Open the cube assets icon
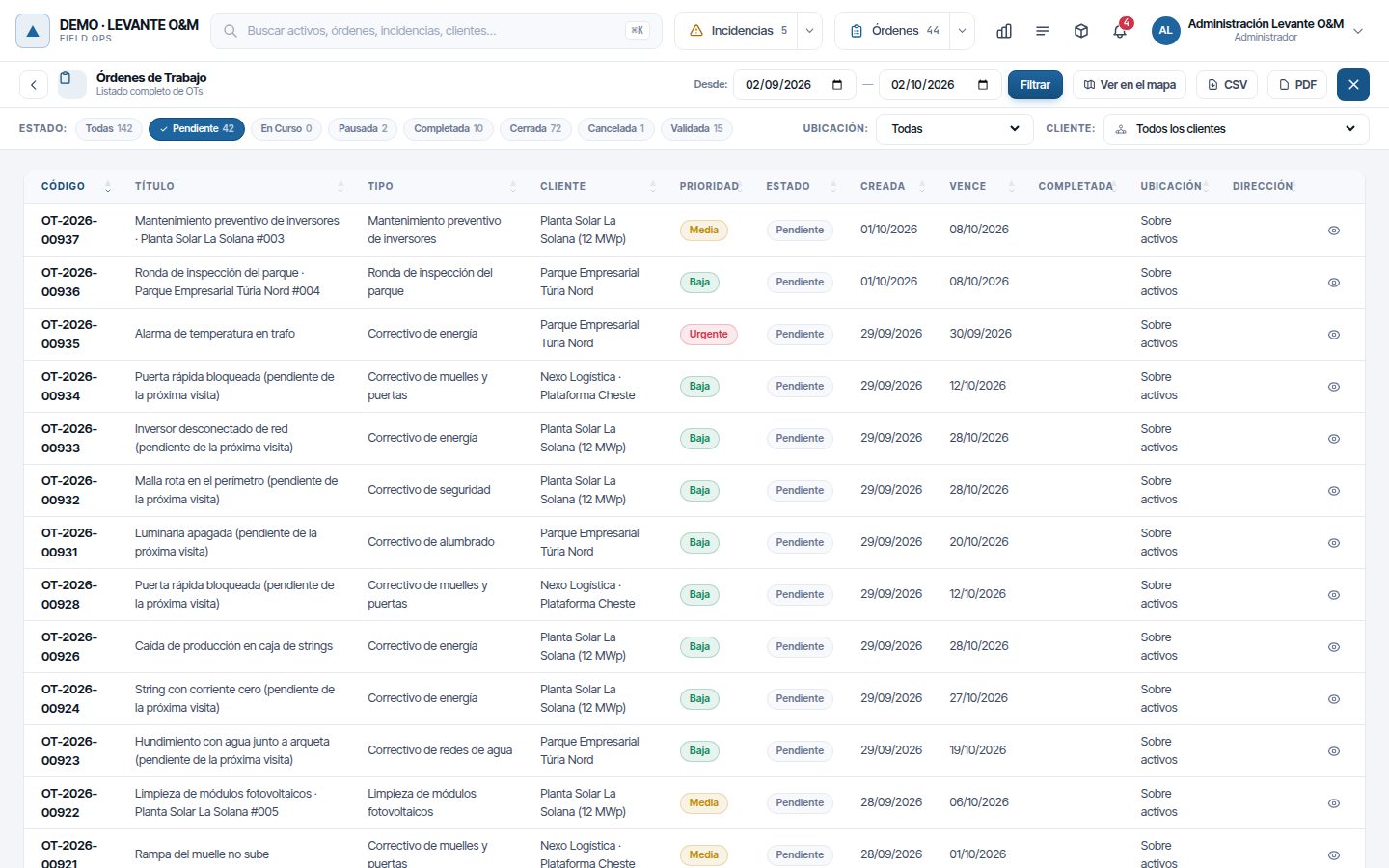The height and width of the screenshot is (868, 1389). (1081, 31)
